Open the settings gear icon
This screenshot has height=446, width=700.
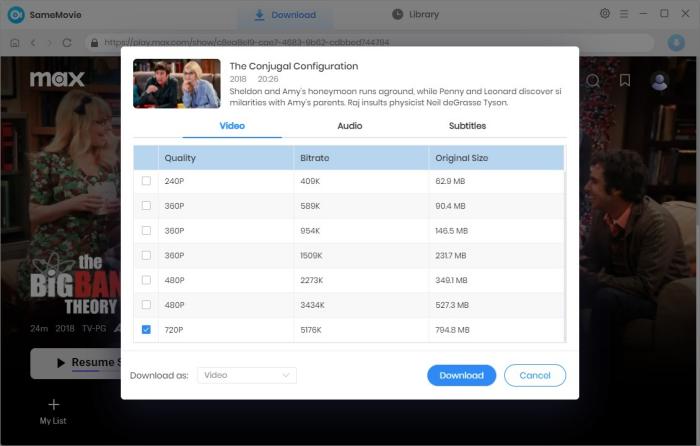click(605, 14)
